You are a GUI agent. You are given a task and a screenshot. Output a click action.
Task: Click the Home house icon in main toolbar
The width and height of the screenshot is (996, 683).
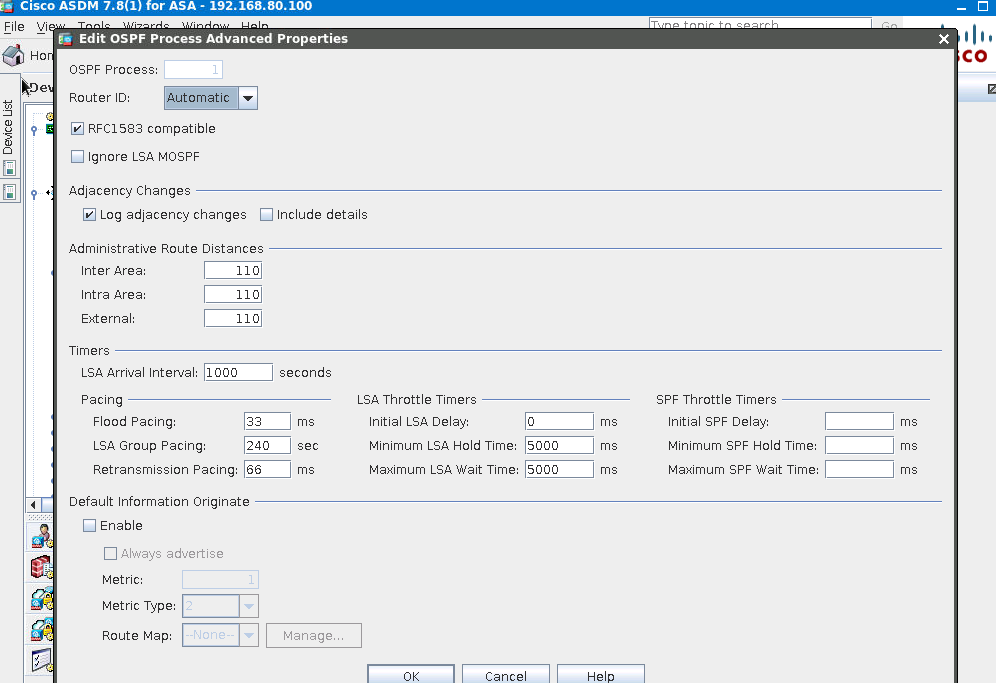[x=13, y=55]
